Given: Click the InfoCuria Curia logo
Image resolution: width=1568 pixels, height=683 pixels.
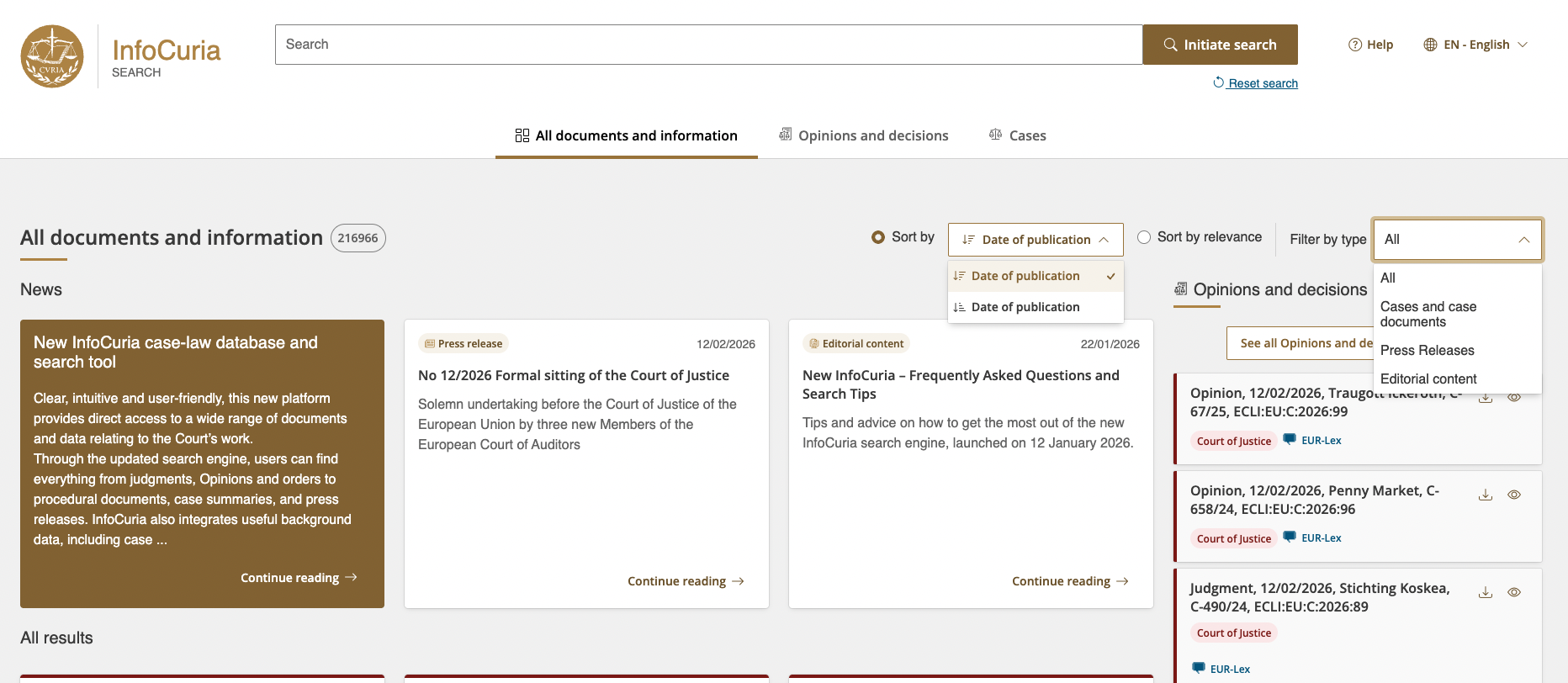Looking at the screenshot, I should (x=52, y=56).
